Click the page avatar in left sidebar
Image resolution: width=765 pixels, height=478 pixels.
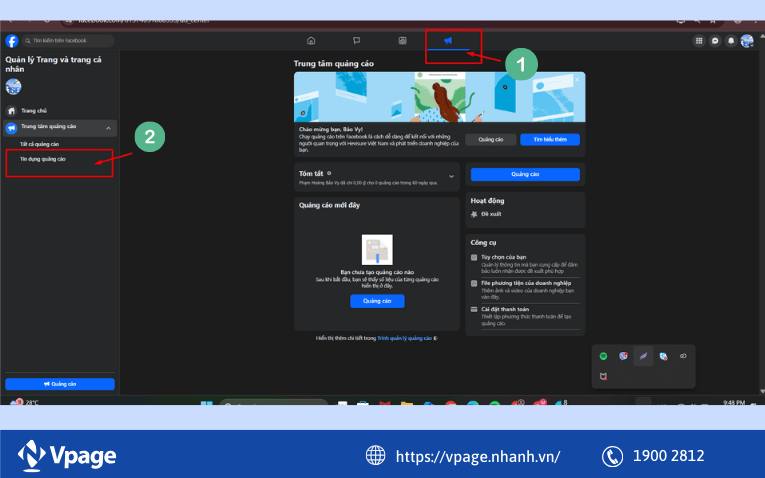click(14, 87)
